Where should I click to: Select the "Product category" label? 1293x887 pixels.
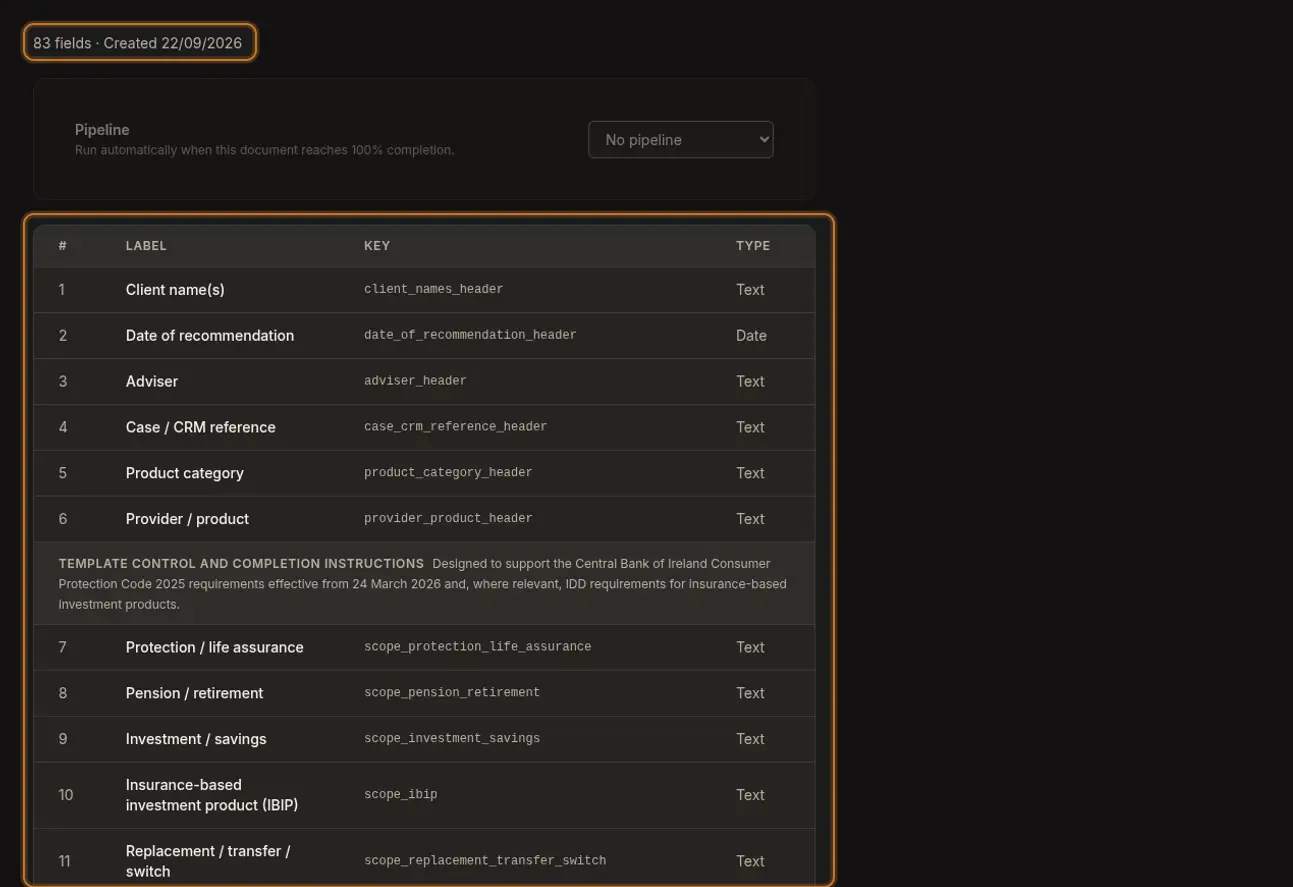coord(185,474)
